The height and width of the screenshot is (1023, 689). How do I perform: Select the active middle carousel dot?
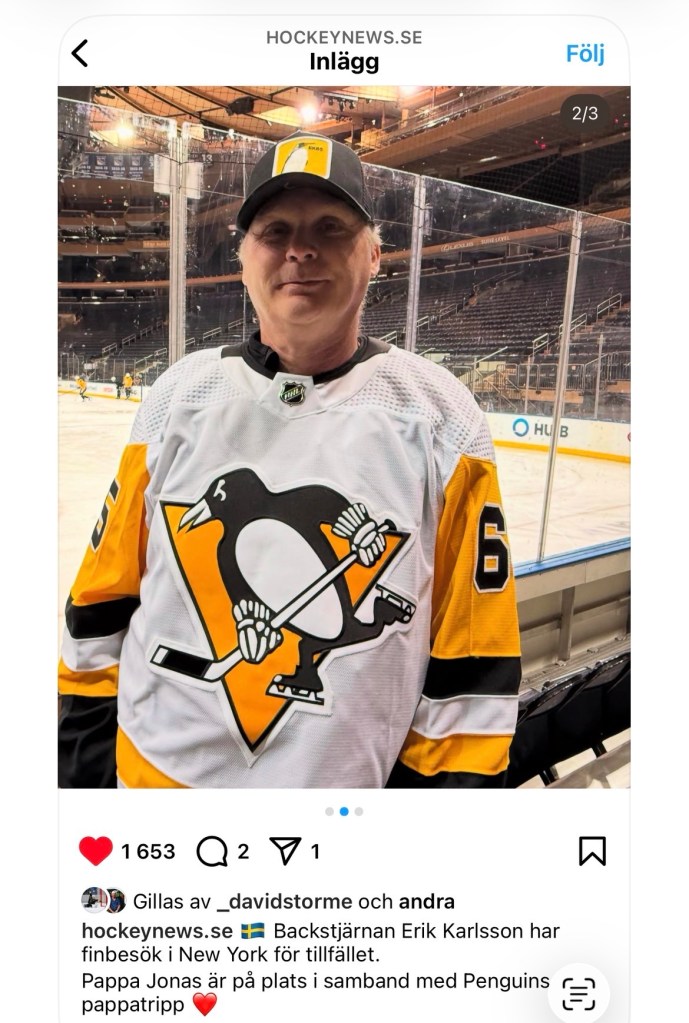pos(344,811)
